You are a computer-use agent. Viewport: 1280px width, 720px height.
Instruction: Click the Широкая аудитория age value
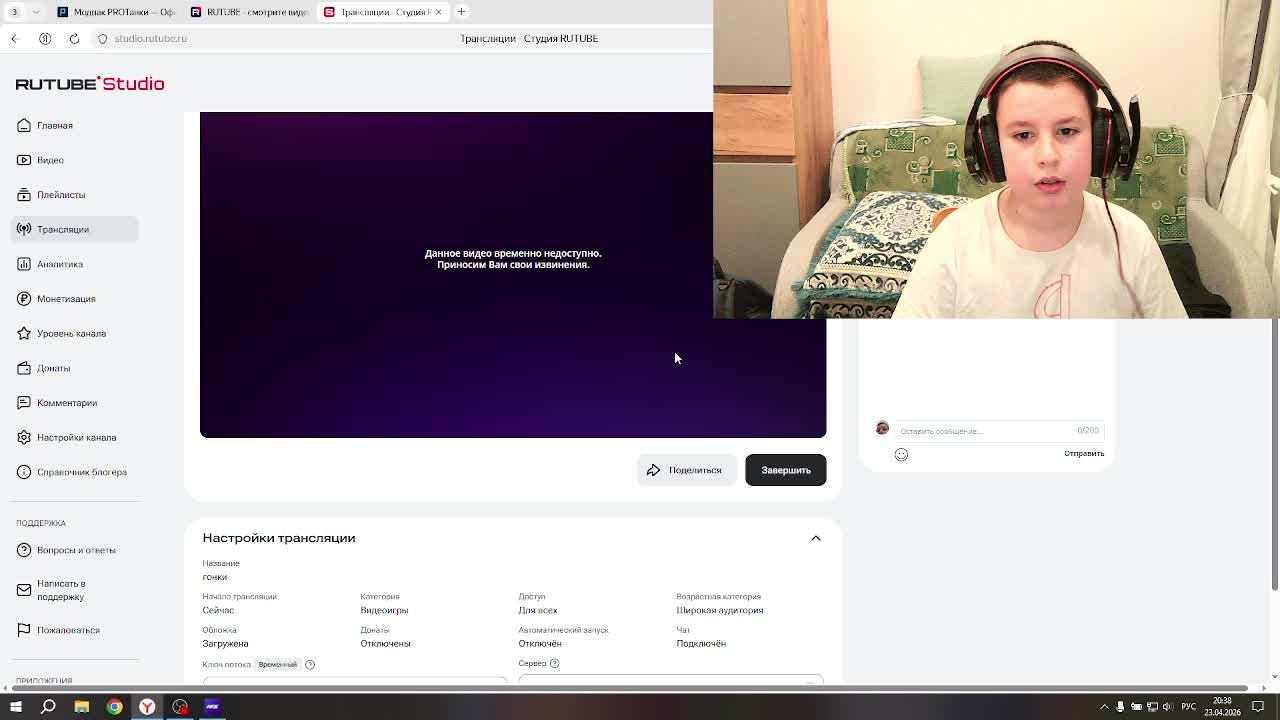(720, 610)
